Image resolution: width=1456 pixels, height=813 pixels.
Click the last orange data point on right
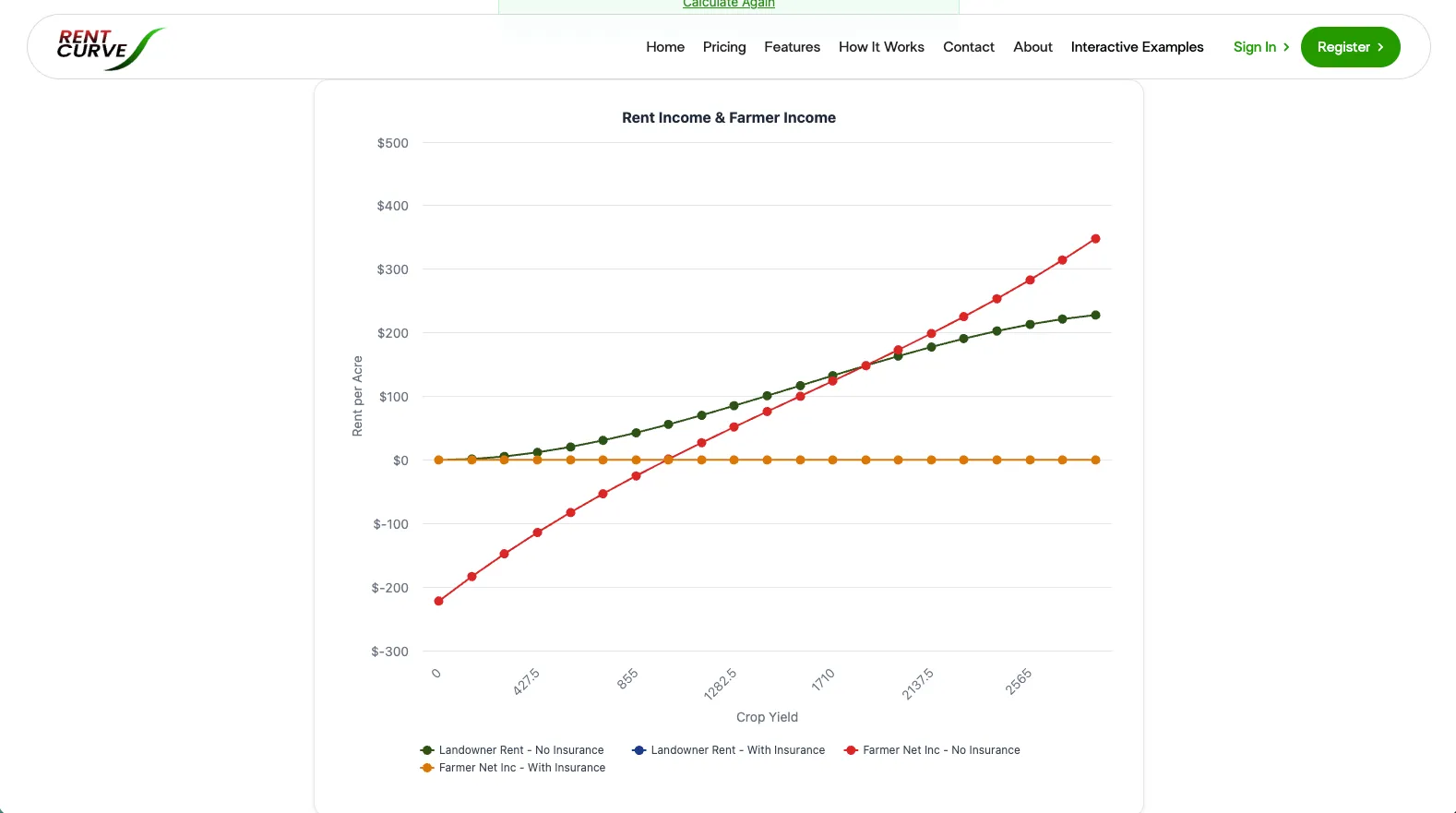click(x=1095, y=460)
